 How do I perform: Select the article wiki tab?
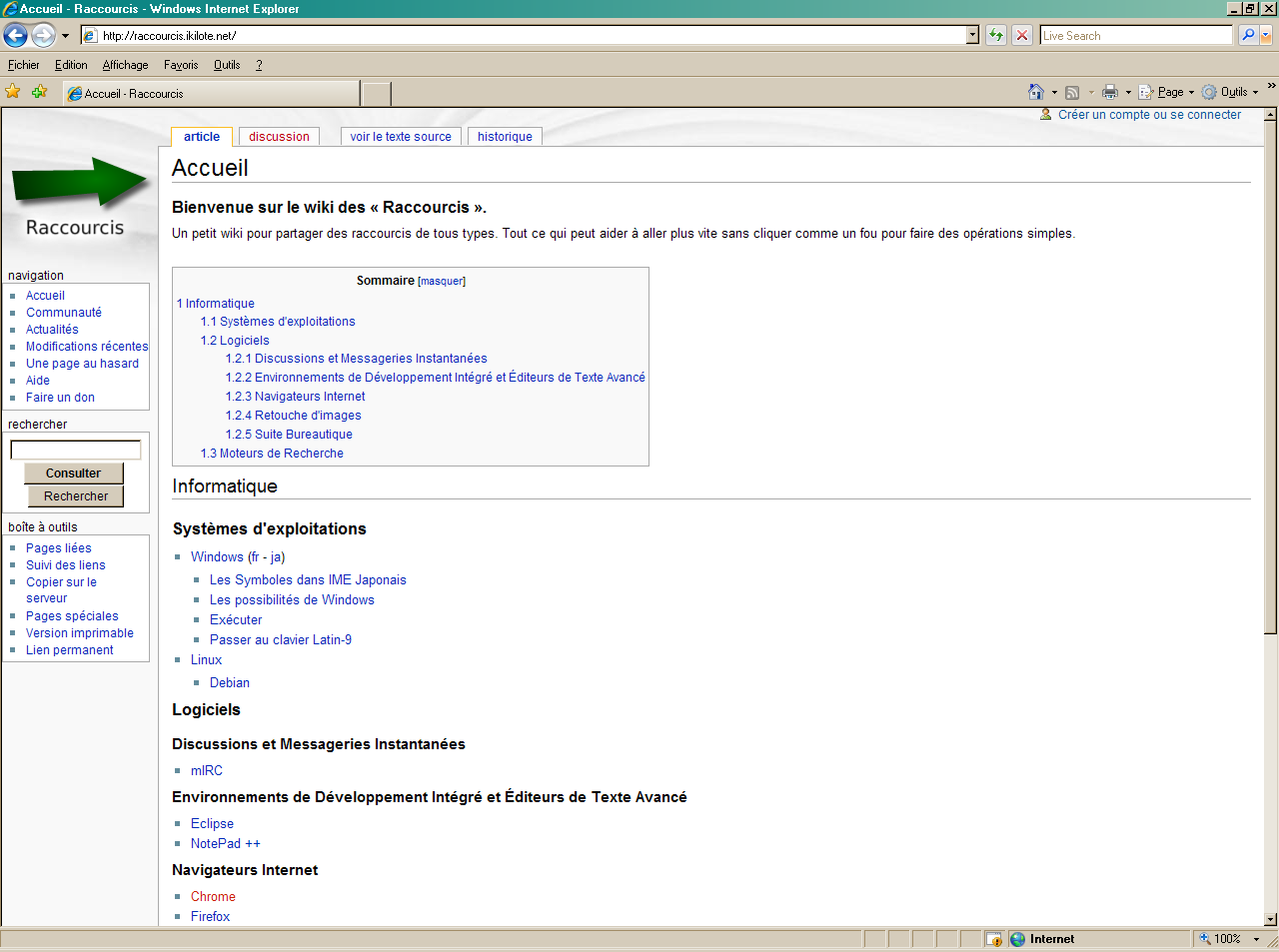(x=202, y=137)
